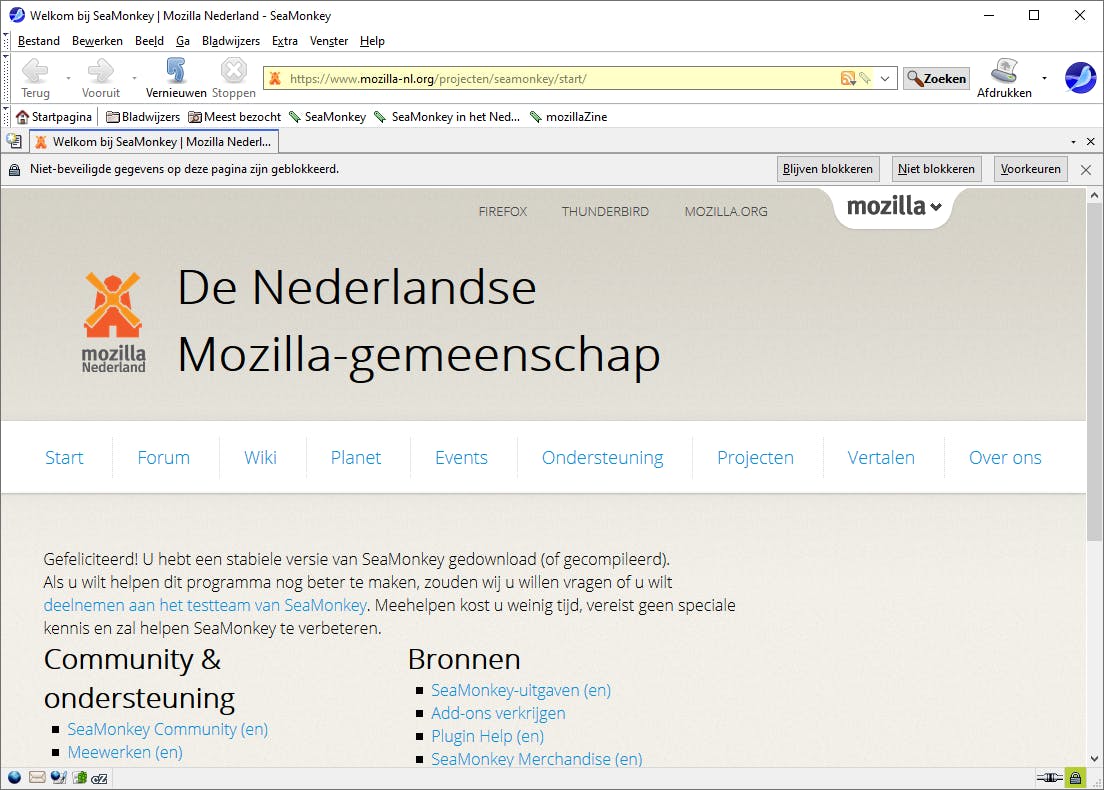Click the THUNDERBIRD header link
This screenshot has height=790, width=1104.
point(606,211)
